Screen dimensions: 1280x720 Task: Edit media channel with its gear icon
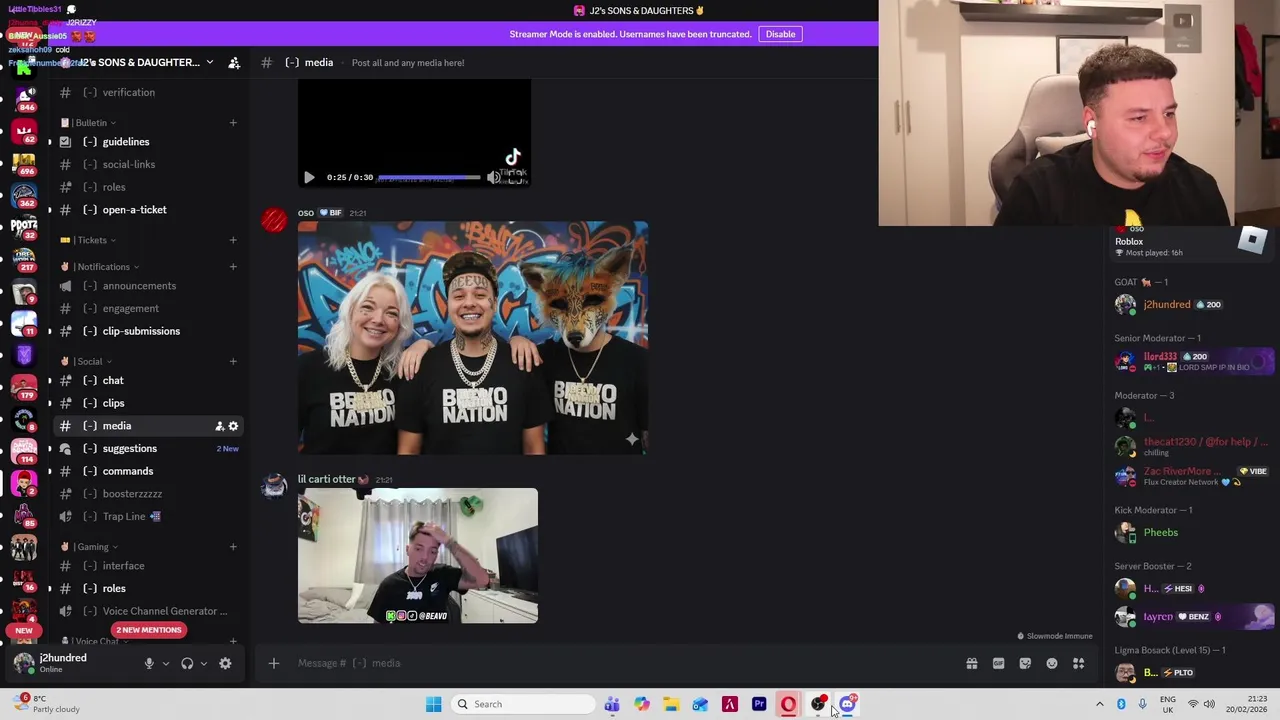click(x=234, y=426)
